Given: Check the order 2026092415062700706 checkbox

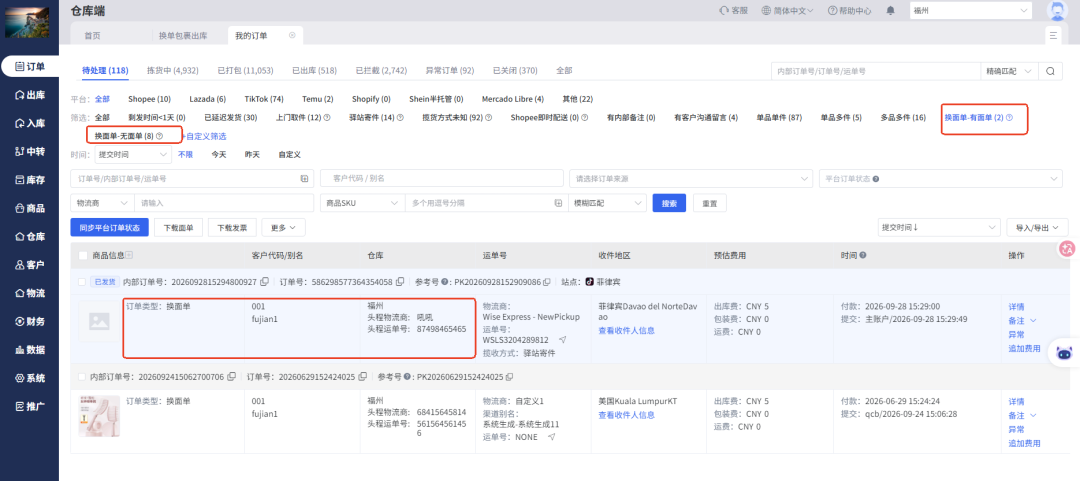Looking at the screenshot, I should pos(82,377).
